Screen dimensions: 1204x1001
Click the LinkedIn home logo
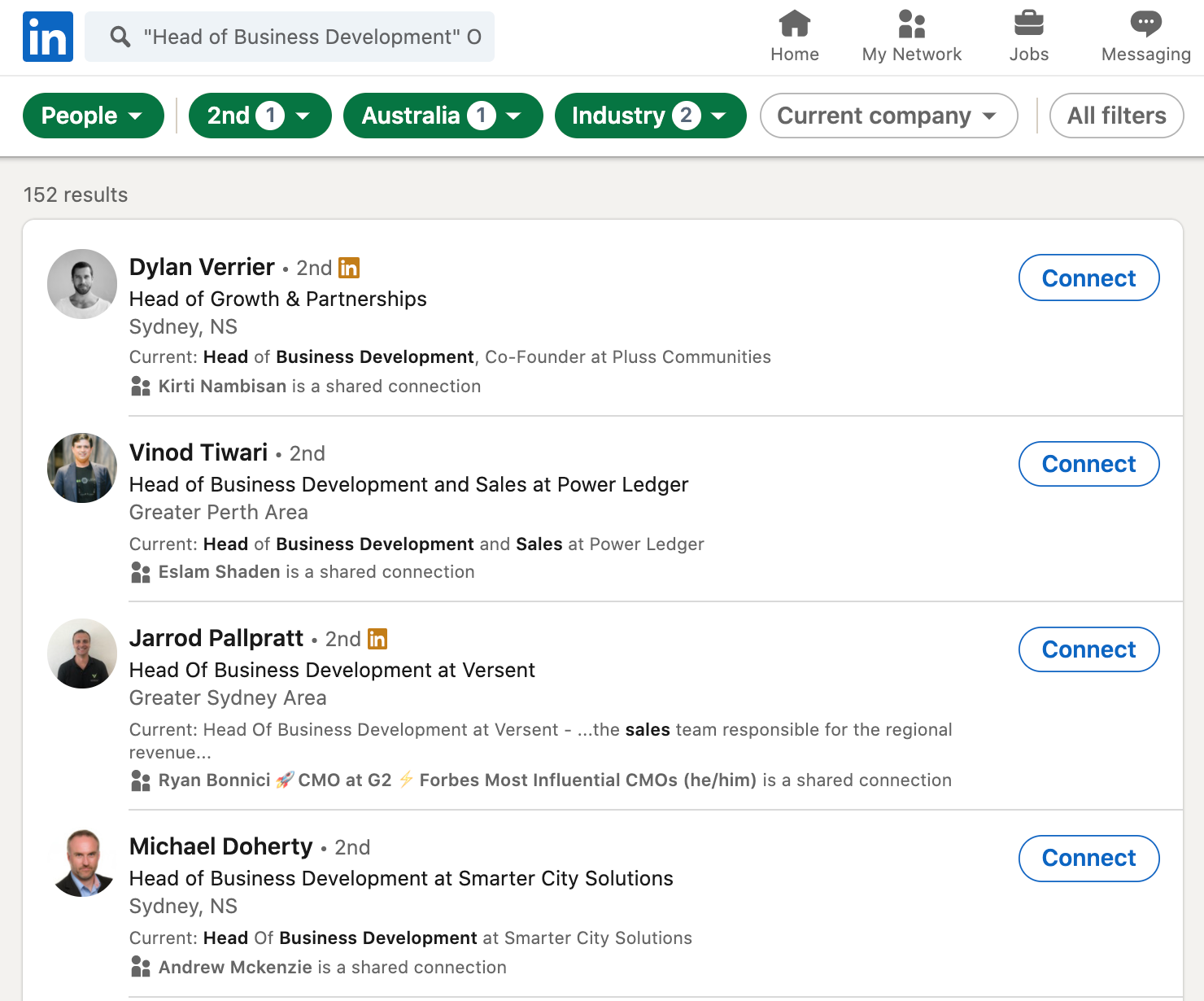pyautogui.click(x=47, y=36)
